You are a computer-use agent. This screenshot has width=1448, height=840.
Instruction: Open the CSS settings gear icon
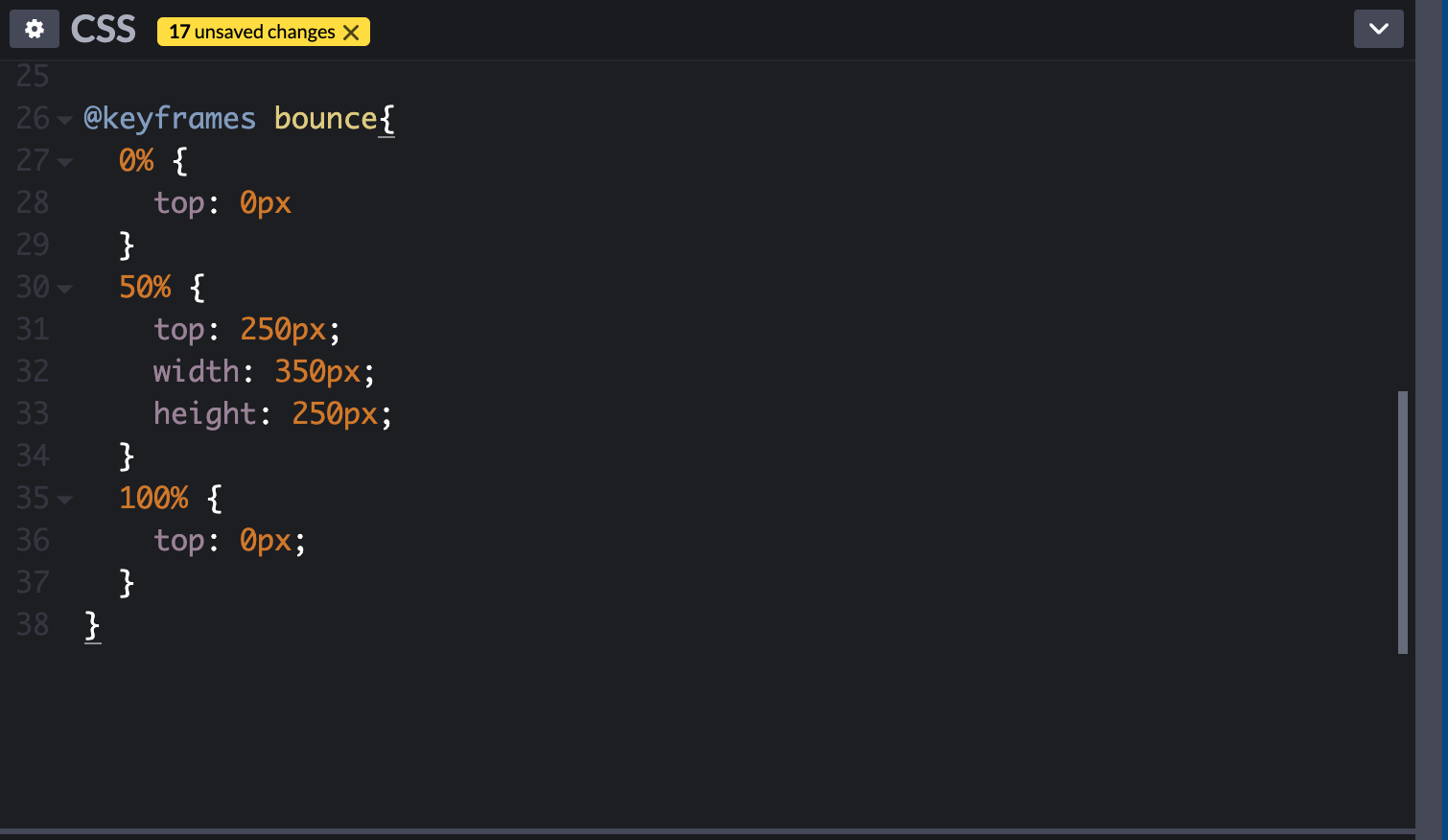click(34, 29)
